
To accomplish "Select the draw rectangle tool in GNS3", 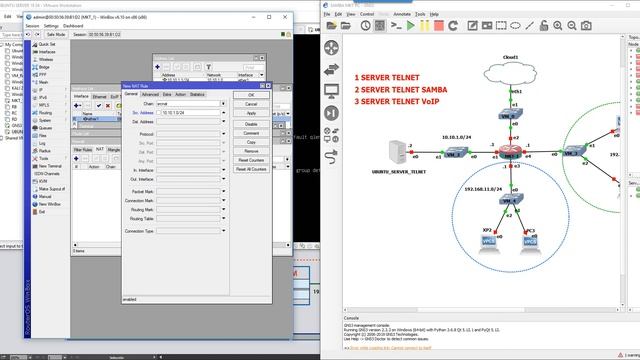I will coord(501,26).
